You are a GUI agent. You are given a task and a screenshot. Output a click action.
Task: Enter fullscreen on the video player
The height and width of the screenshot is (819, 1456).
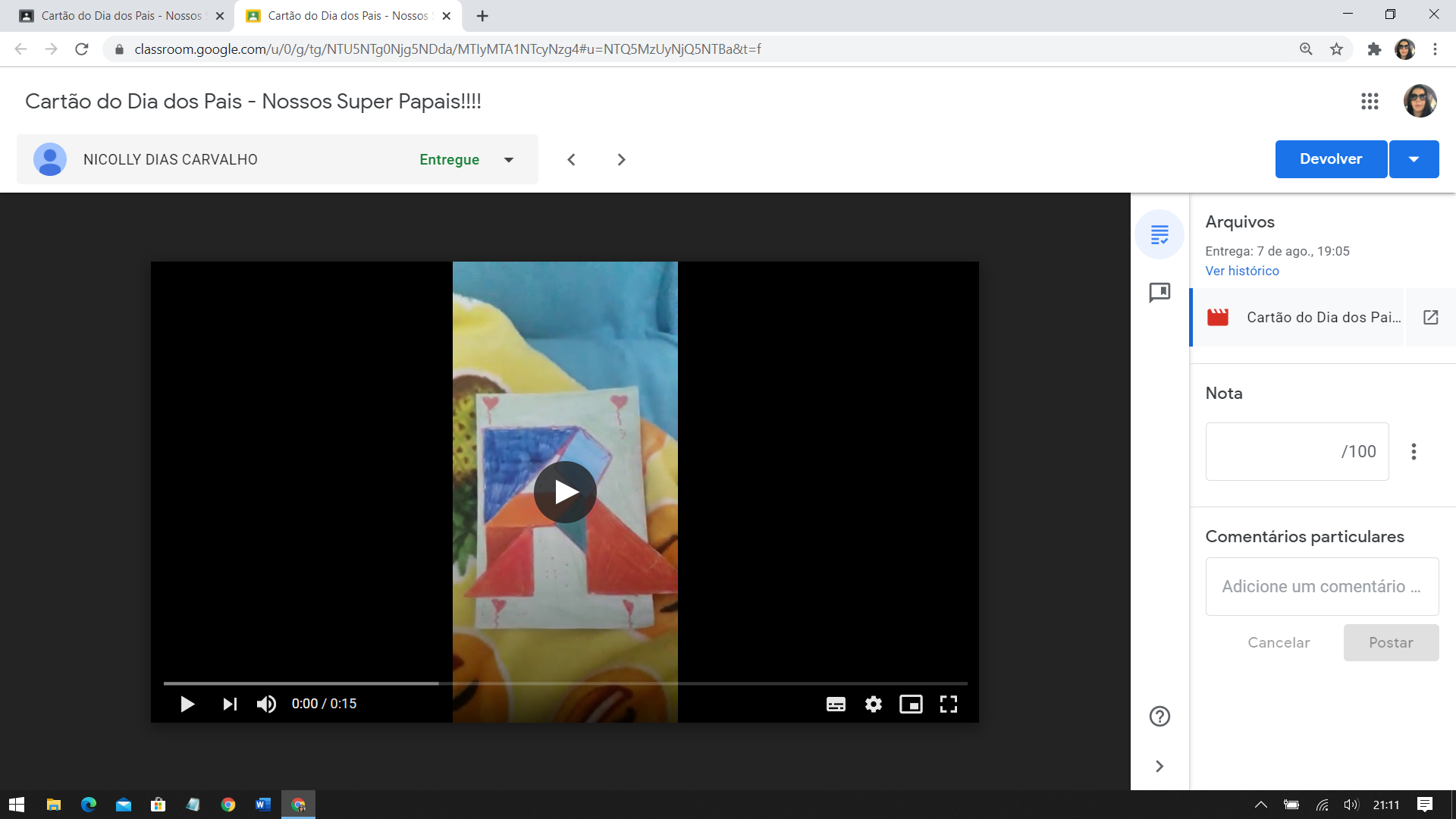(x=949, y=704)
